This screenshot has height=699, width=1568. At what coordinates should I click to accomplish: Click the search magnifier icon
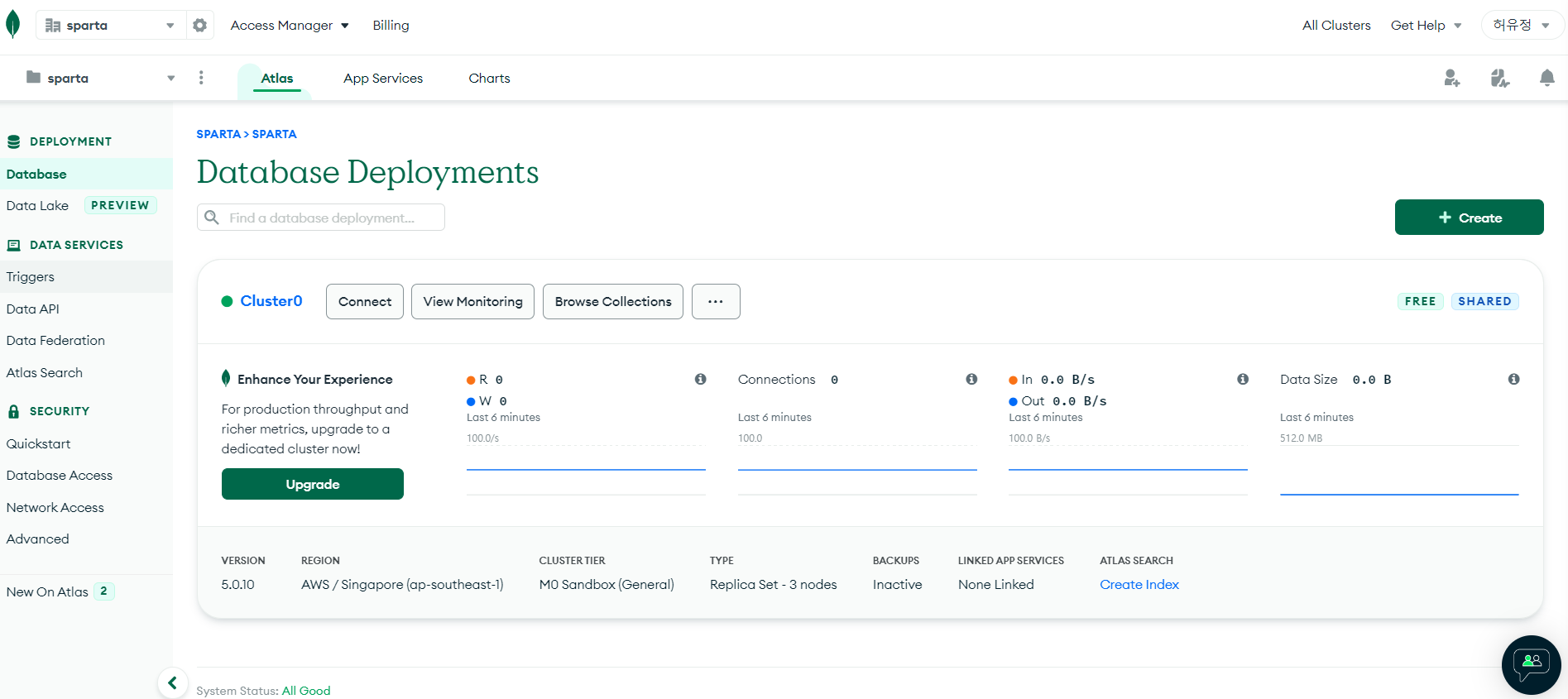[212, 218]
